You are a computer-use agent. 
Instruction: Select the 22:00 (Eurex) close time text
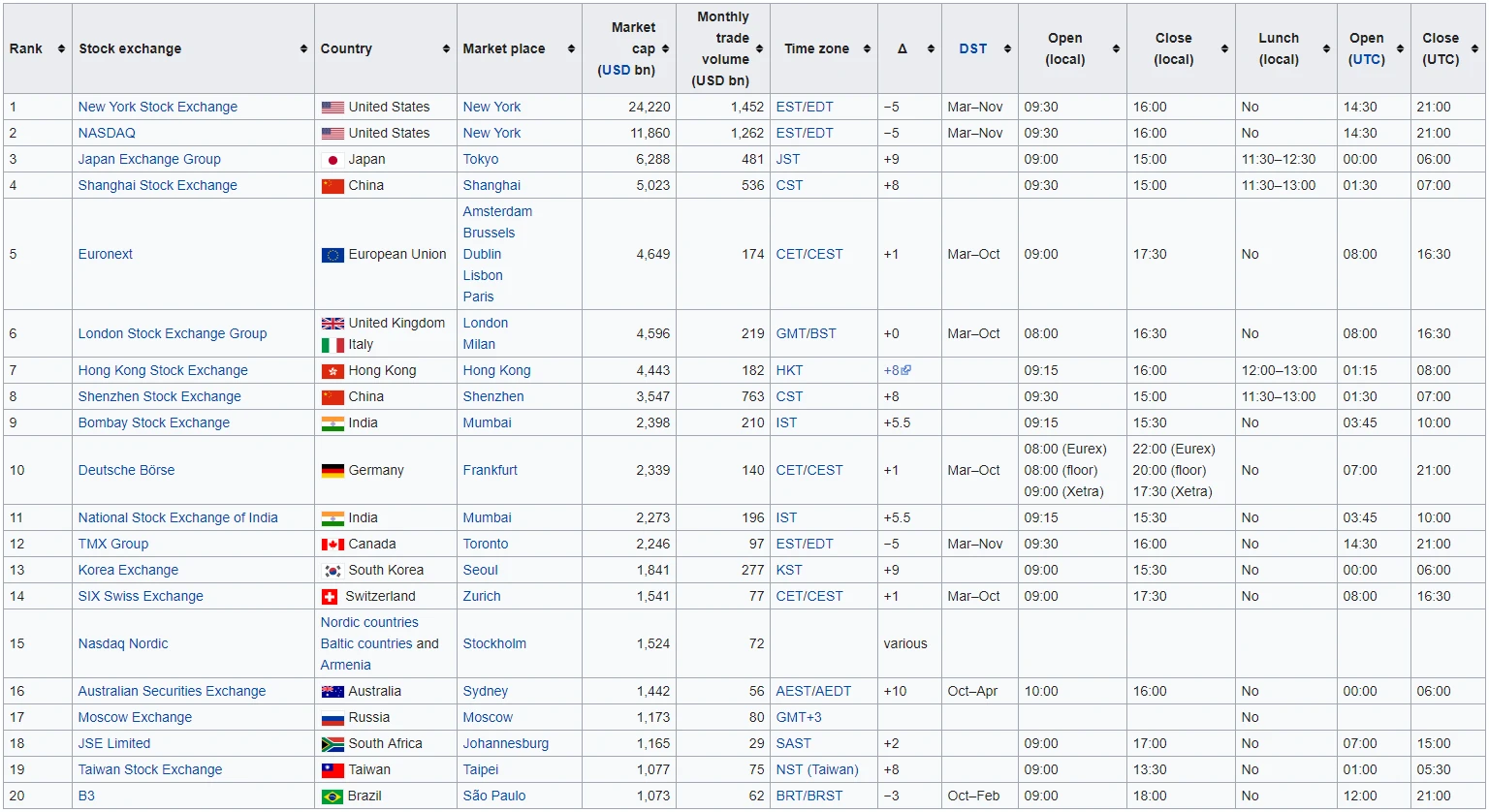click(x=1174, y=449)
